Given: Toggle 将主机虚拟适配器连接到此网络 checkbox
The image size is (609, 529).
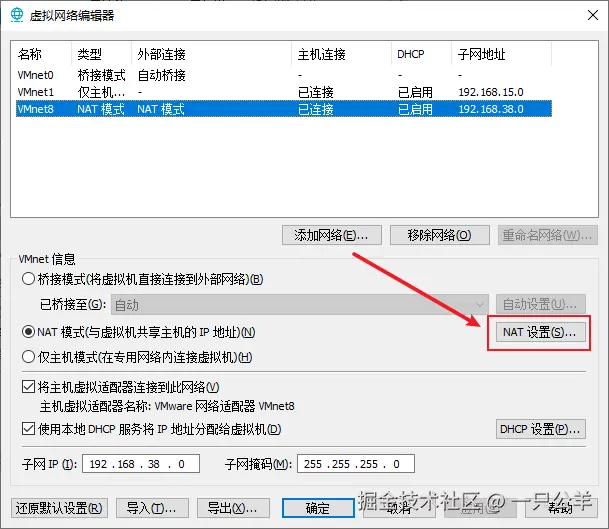Looking at the screenshot, I should click(28, 387).
